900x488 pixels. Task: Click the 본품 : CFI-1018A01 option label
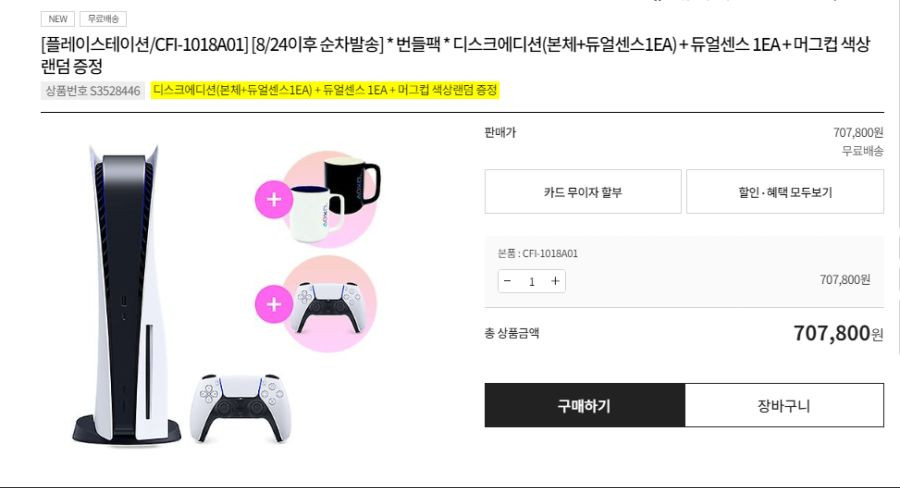pos(538,253)
